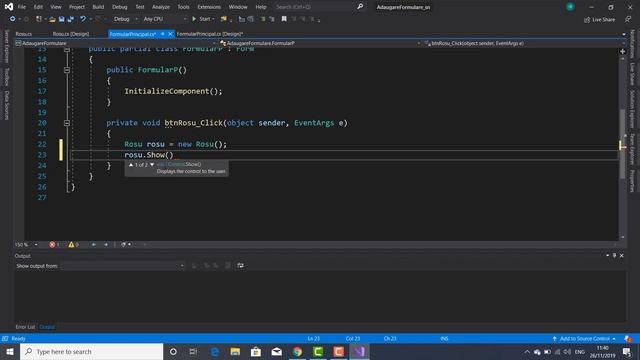
Task: Pin the FormularPrincipal.cs tab
Action: (x=162, y=34)
